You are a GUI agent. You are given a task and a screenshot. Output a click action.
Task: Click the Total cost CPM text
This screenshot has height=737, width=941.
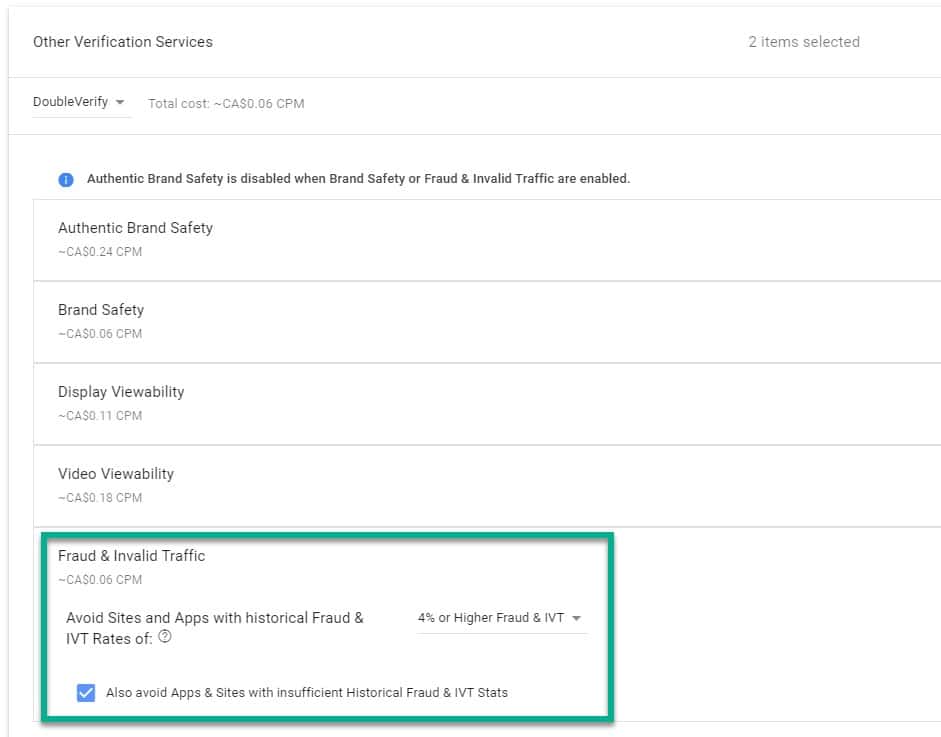click(x=226, y=103)
